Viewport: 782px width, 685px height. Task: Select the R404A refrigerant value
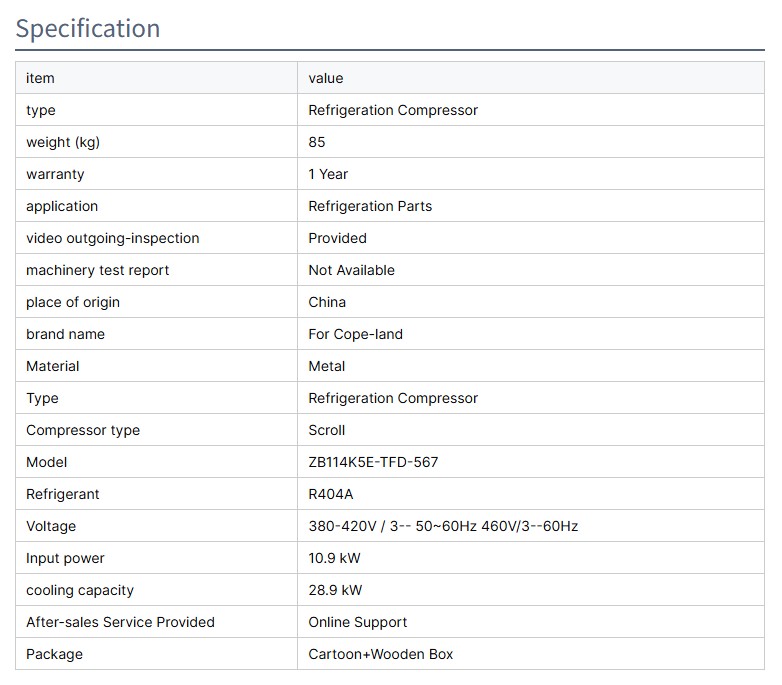(x=330, y=494)
